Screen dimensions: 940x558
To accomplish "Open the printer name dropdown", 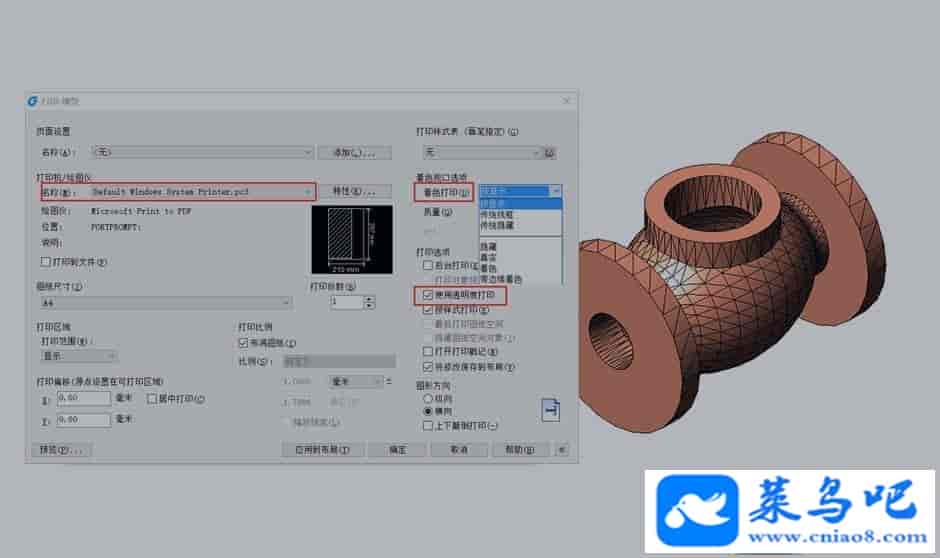I will [203, 192].
